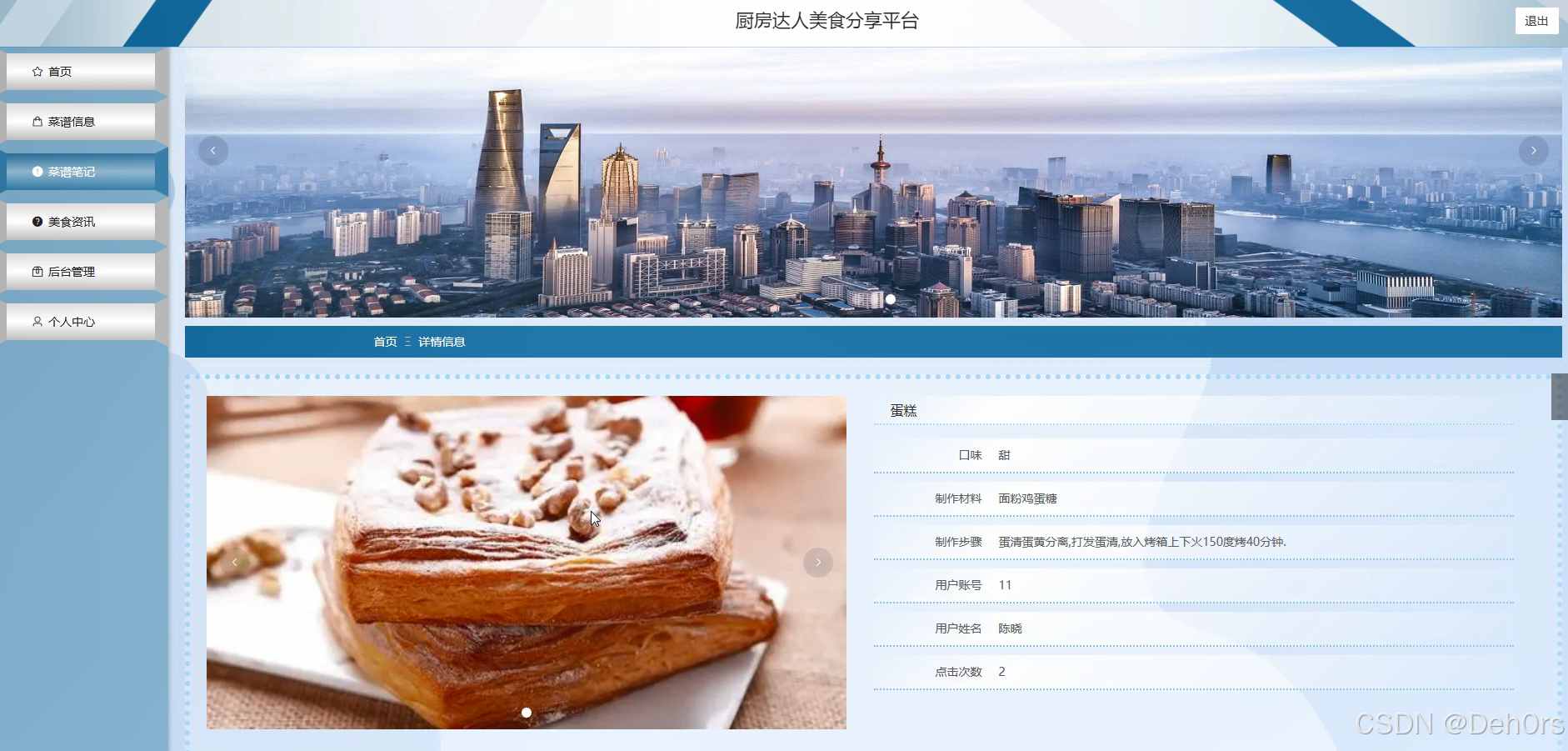1568x751 pixels.
Task: Click the account value 11
Action: point(1005,585)
